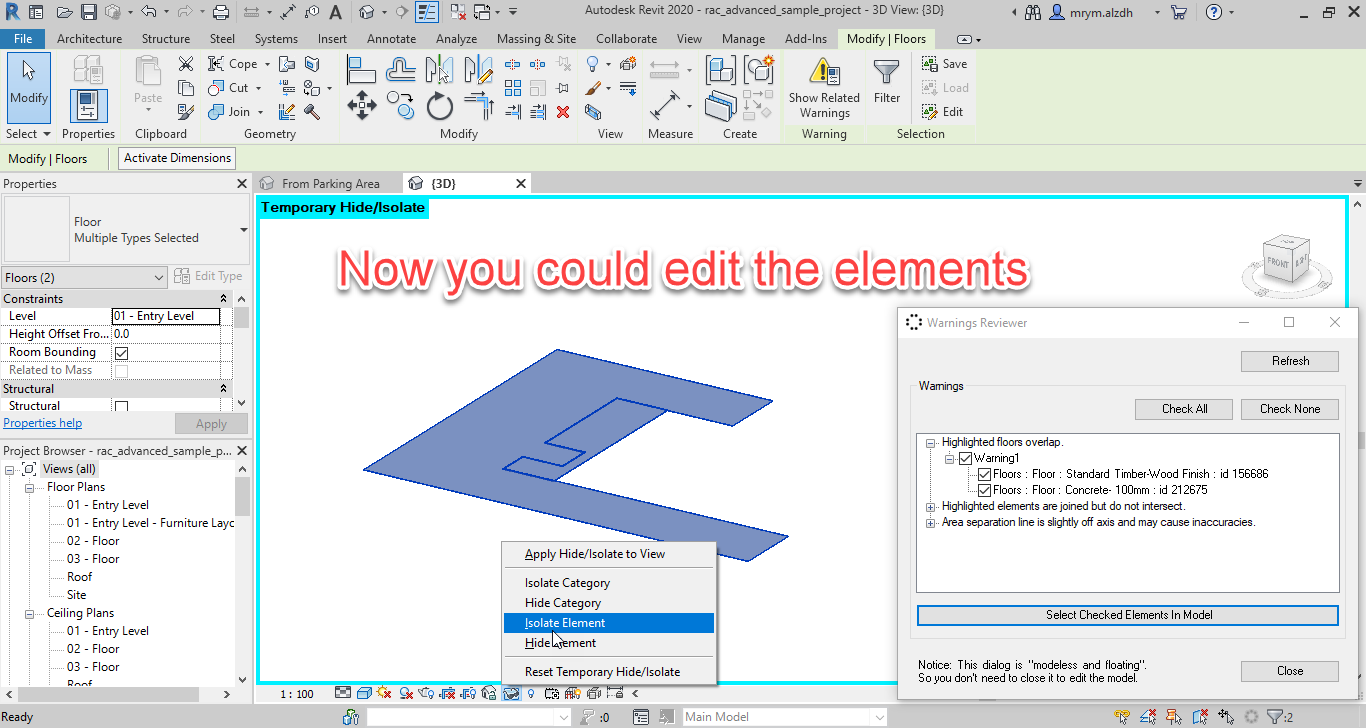Click the Refresh button in Warnings Reviewer

(x=1290, y=361)
